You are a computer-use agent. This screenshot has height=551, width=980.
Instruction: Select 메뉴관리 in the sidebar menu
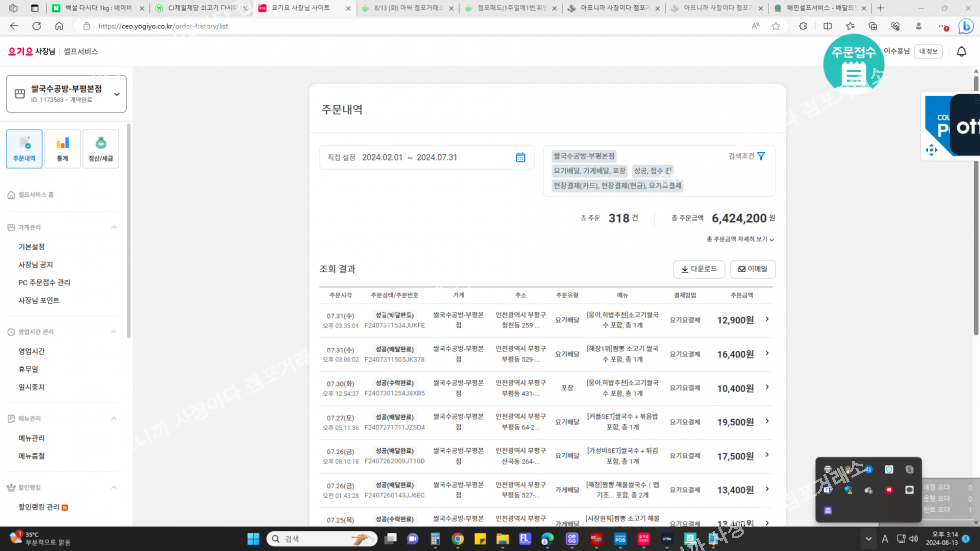coord(31,438)
